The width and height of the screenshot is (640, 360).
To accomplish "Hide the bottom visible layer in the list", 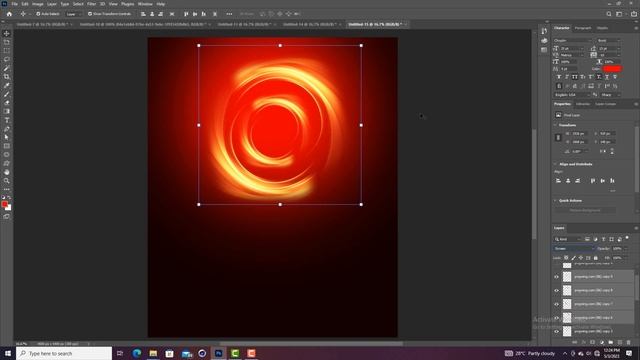I will [556, 331].
